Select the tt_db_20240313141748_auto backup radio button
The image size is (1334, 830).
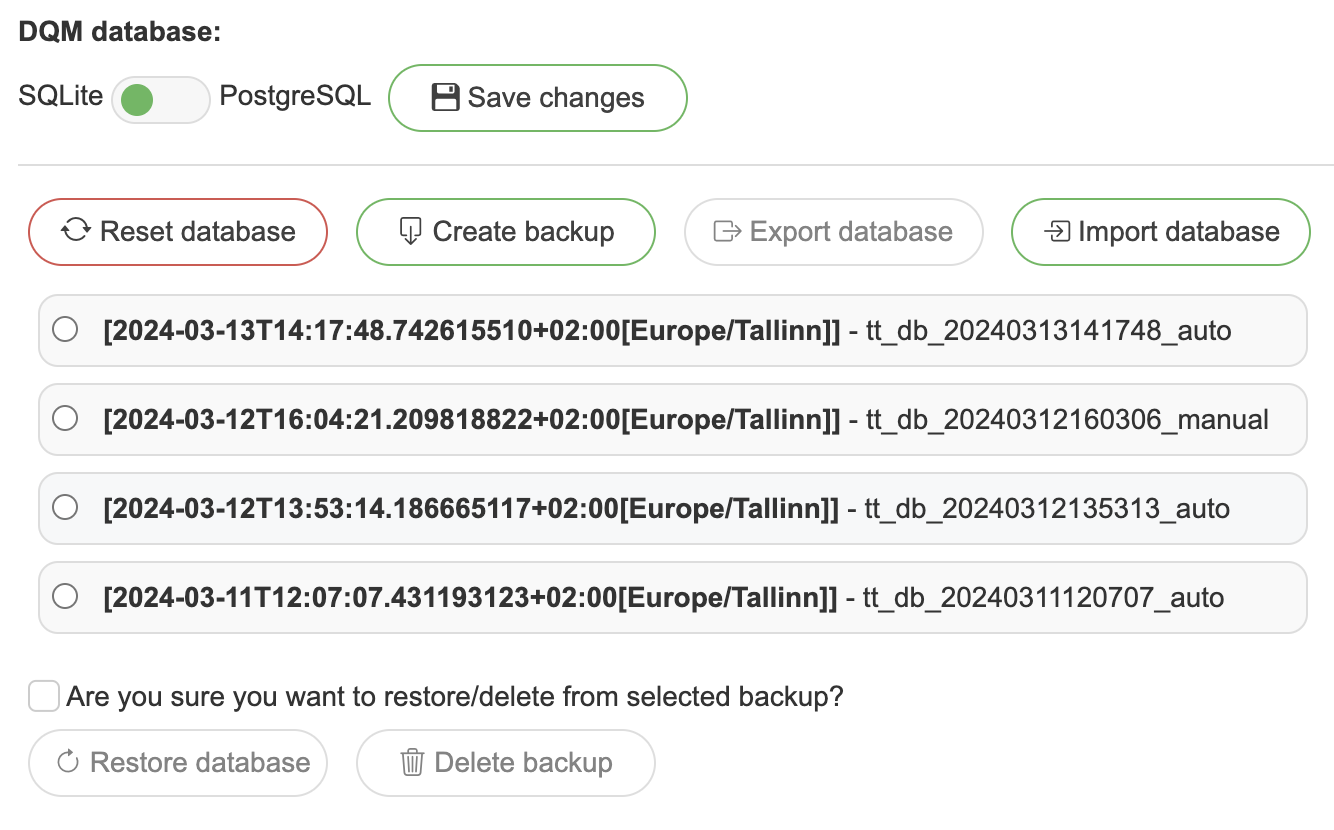coord(65,329)
